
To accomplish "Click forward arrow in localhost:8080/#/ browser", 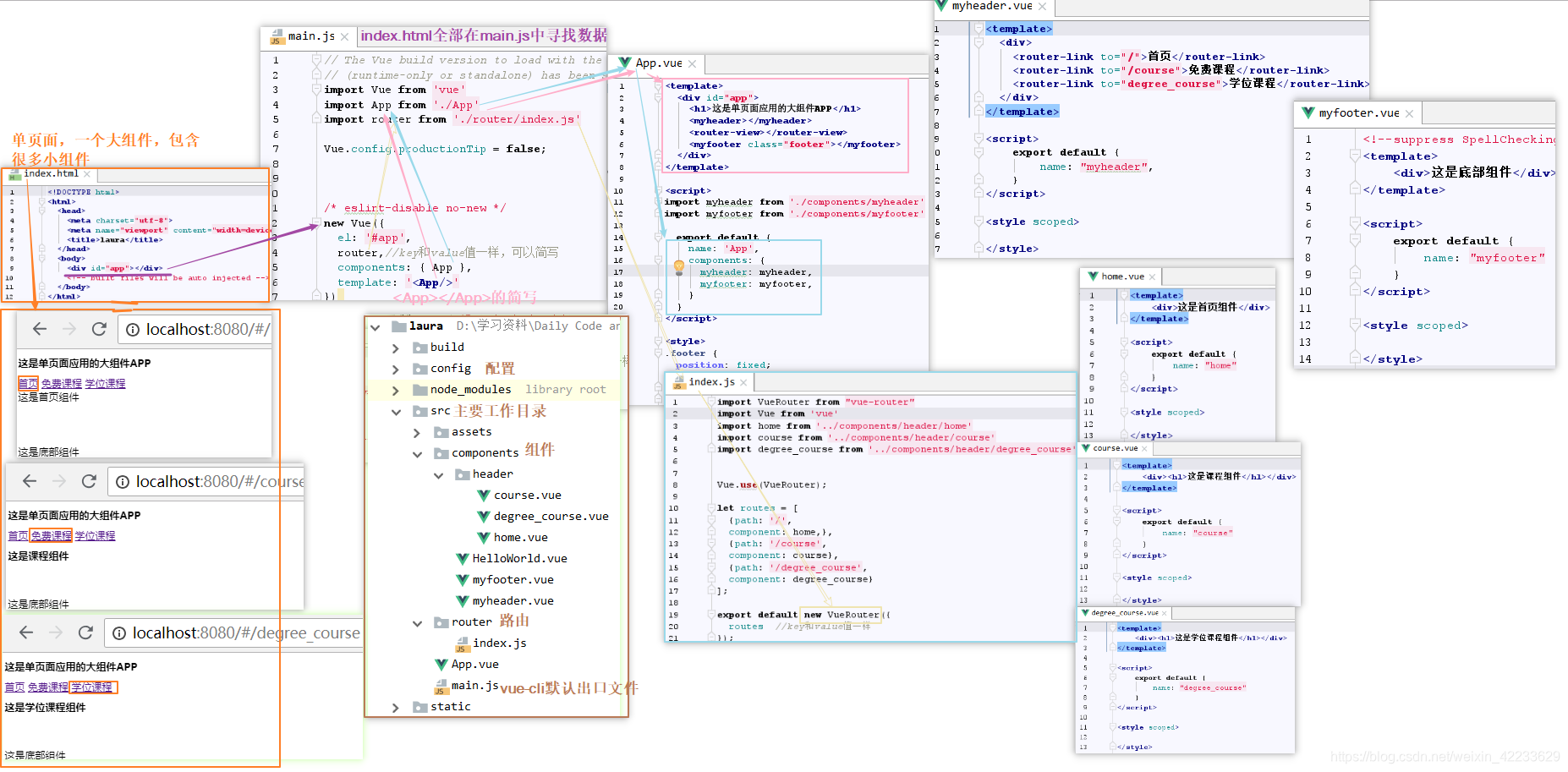I will coord(69,329).
